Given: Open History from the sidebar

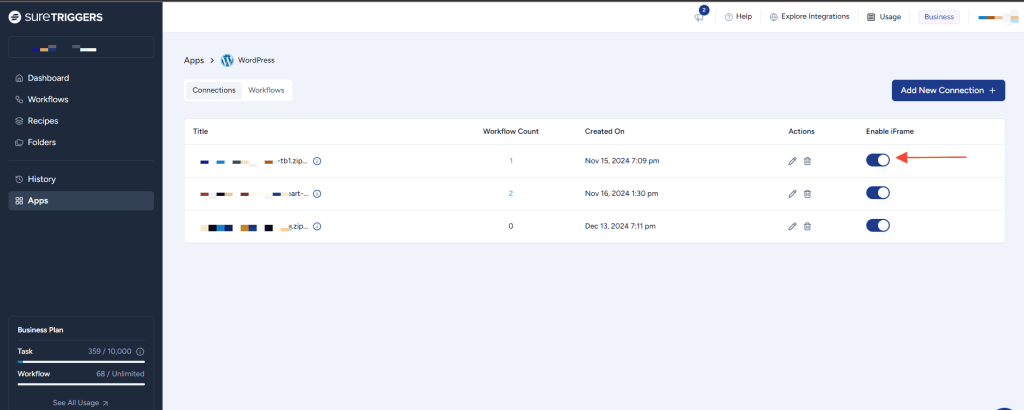Looking at the screenshot, I should (42, 179).
